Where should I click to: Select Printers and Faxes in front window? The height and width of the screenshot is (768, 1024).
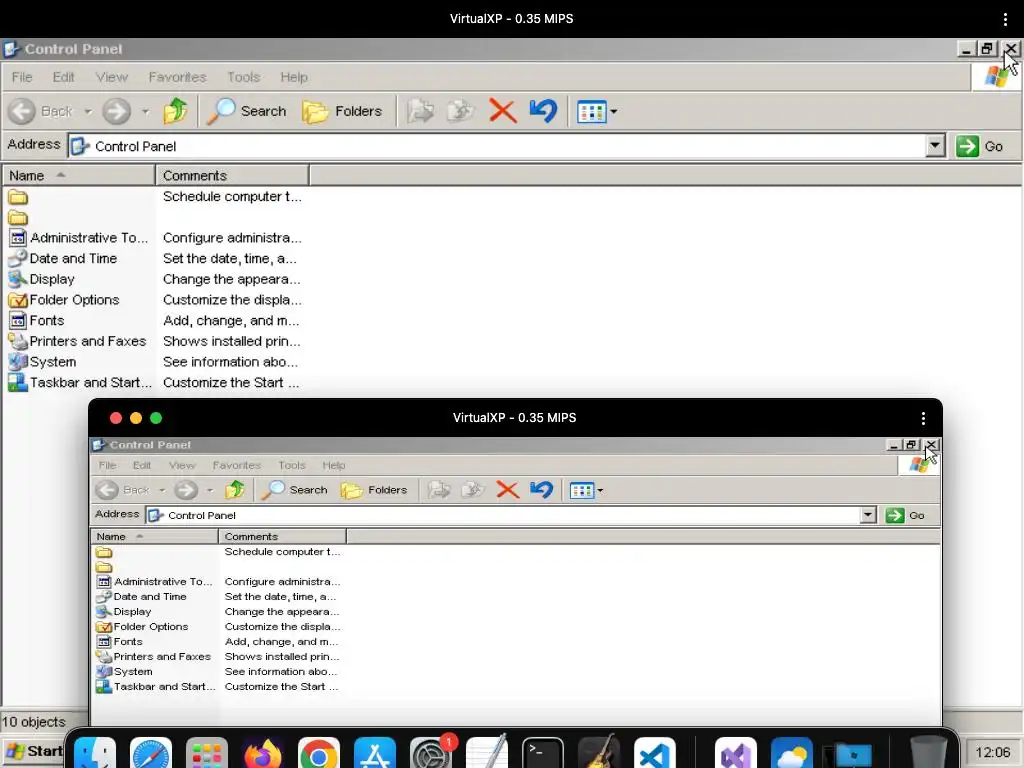153,657
